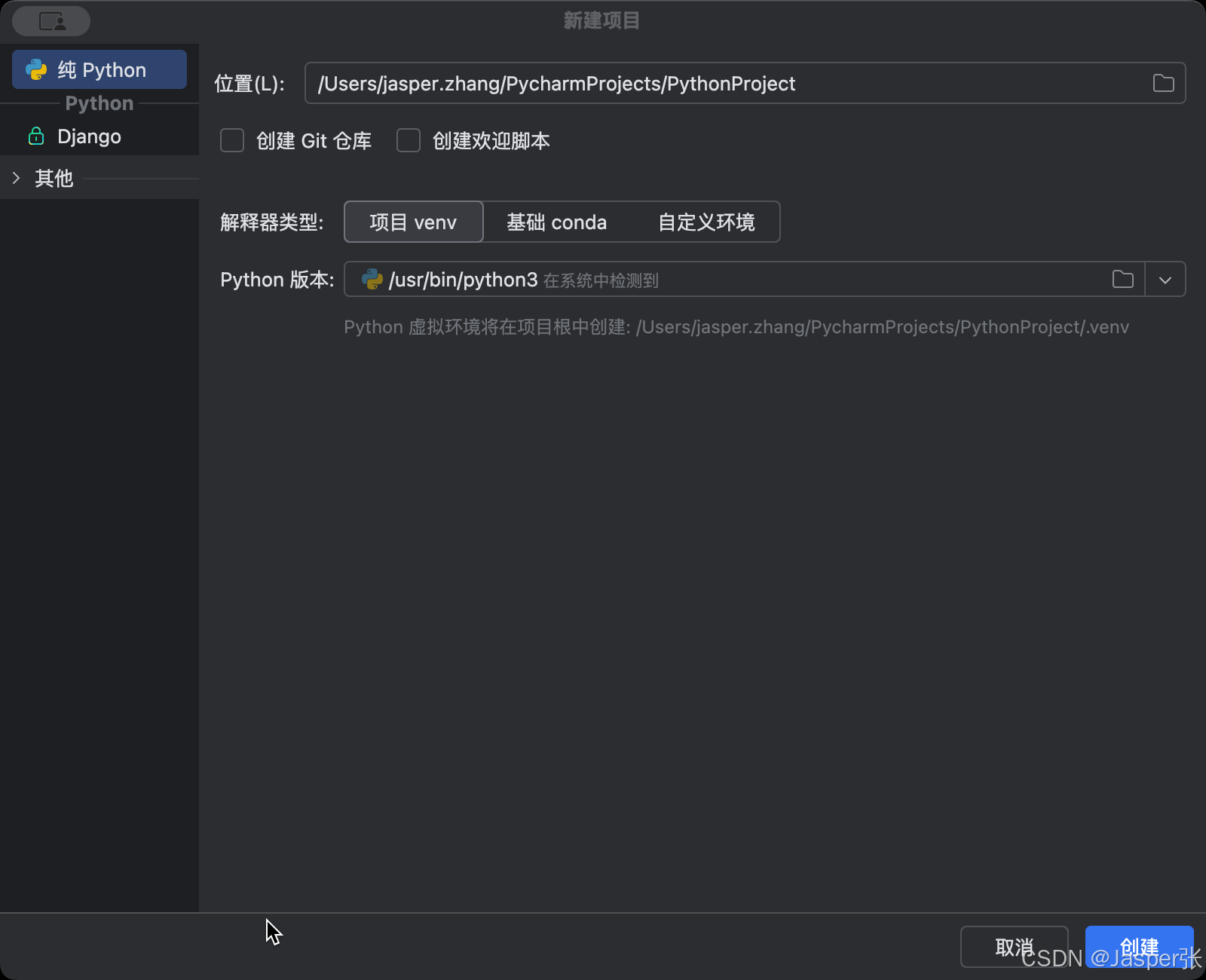Expand the 其他 section
The image size is (1206, 980).
pos(16,178)
